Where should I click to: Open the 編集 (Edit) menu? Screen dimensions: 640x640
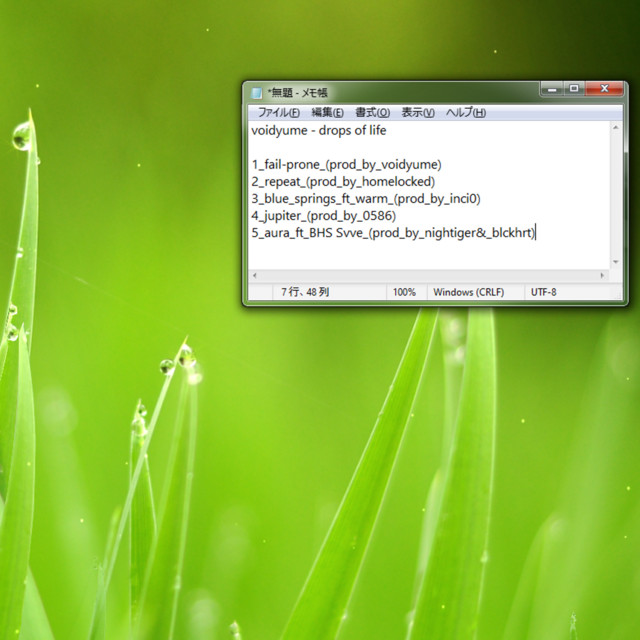coord(327,112)
